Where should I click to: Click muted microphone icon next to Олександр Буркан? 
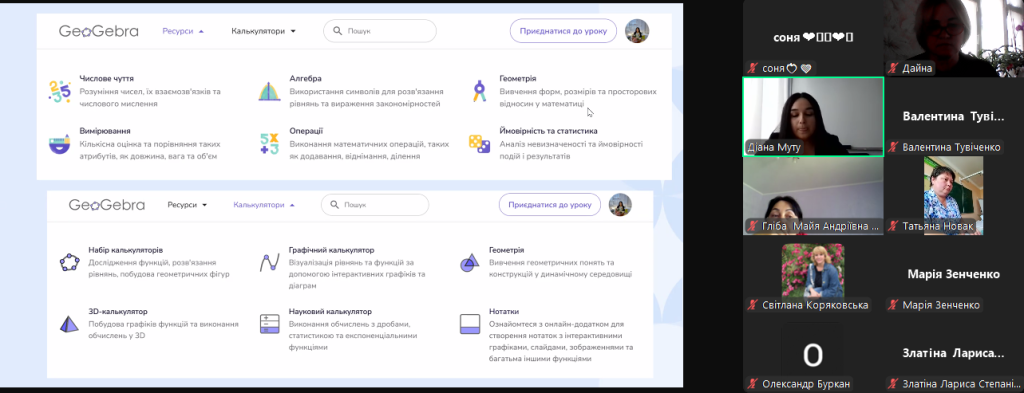pyautogui.click(x=753, y=385)
